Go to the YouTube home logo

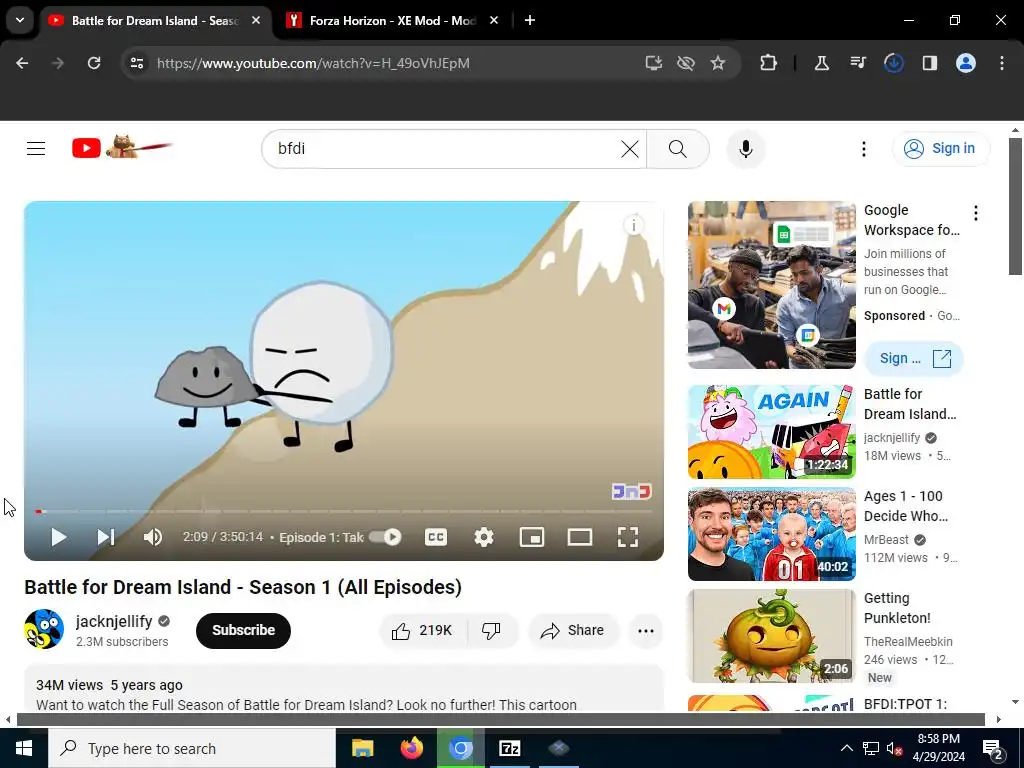click(122, 148)
